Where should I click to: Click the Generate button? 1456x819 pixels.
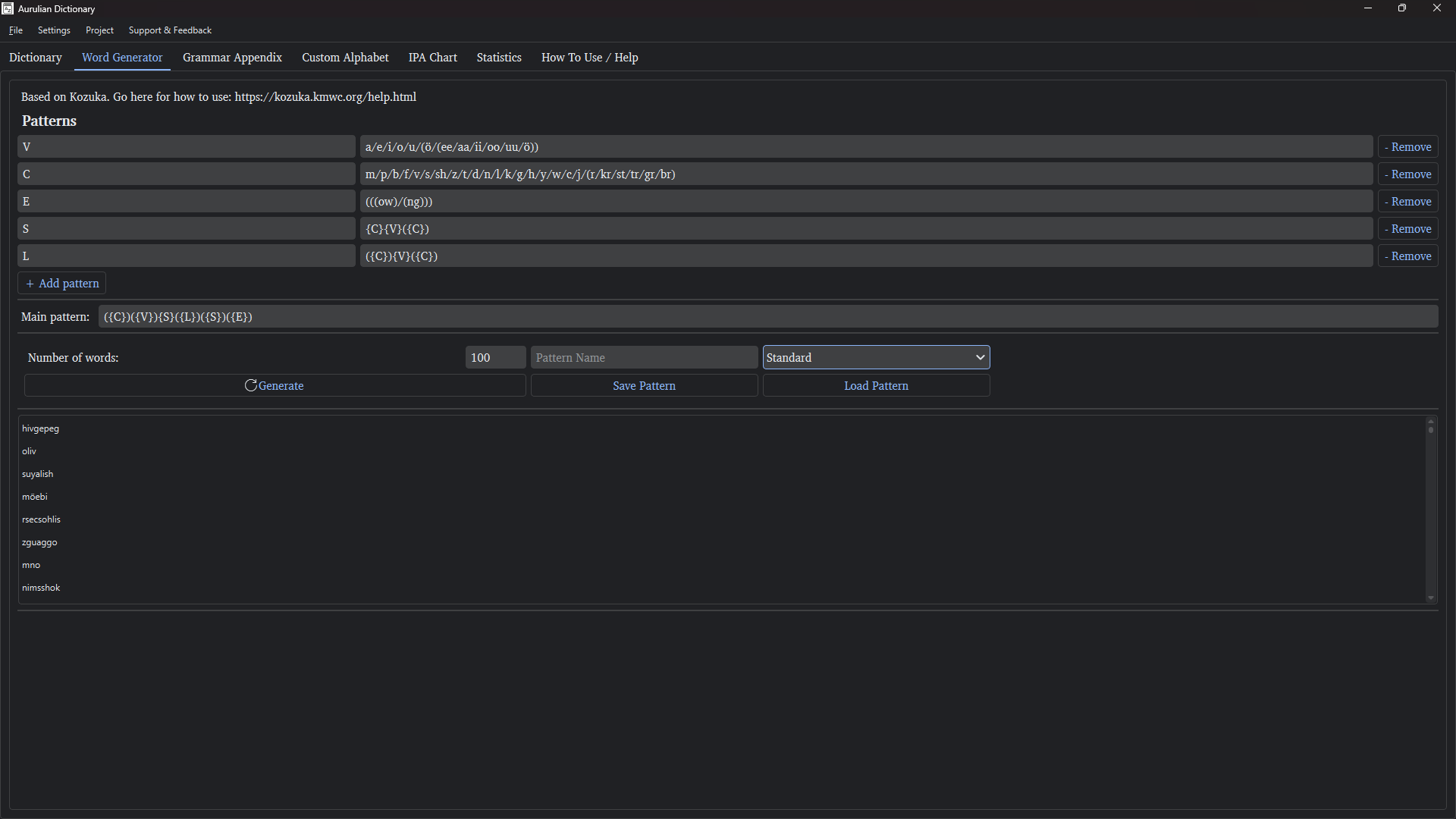(x=275, y=386)
